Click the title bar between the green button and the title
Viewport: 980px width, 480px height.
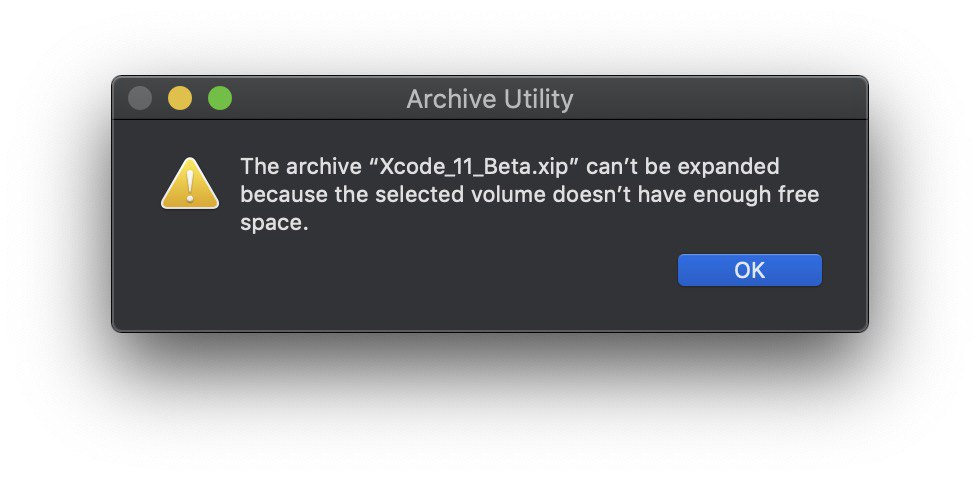[319, 98]
